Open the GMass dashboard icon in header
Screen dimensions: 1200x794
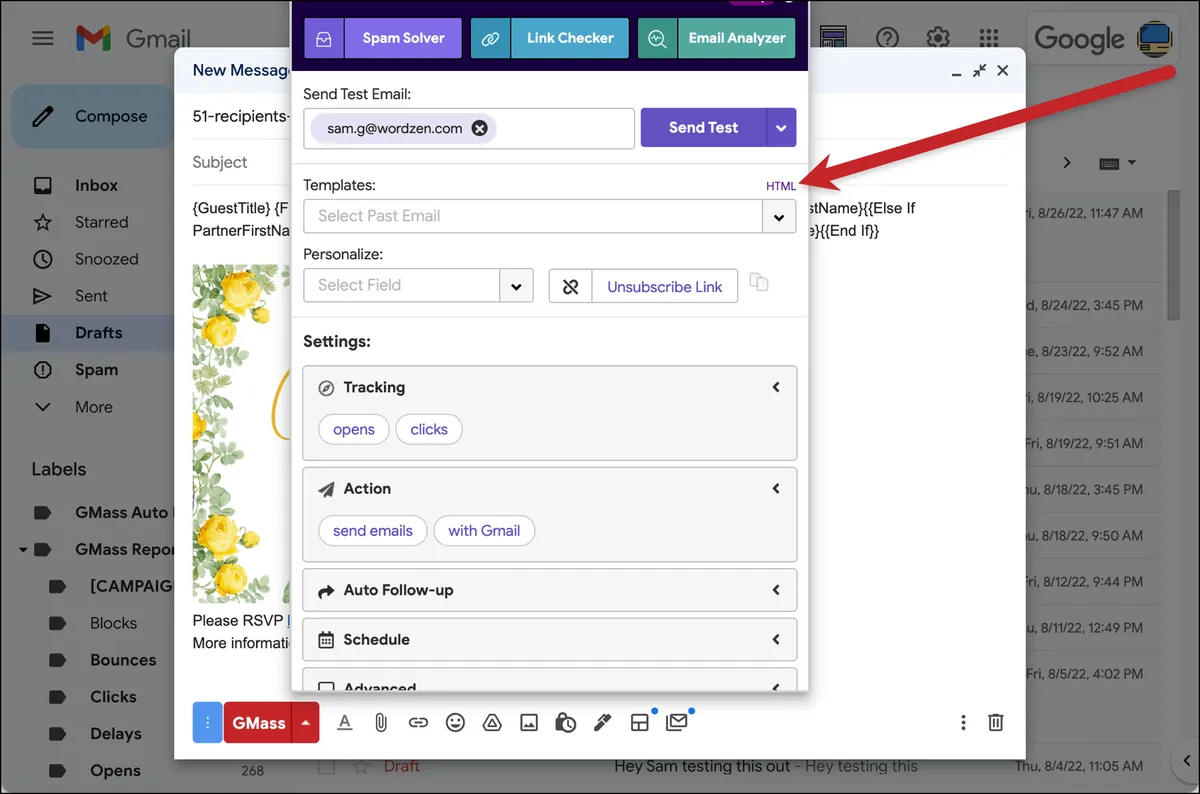(x=833, y=38)
